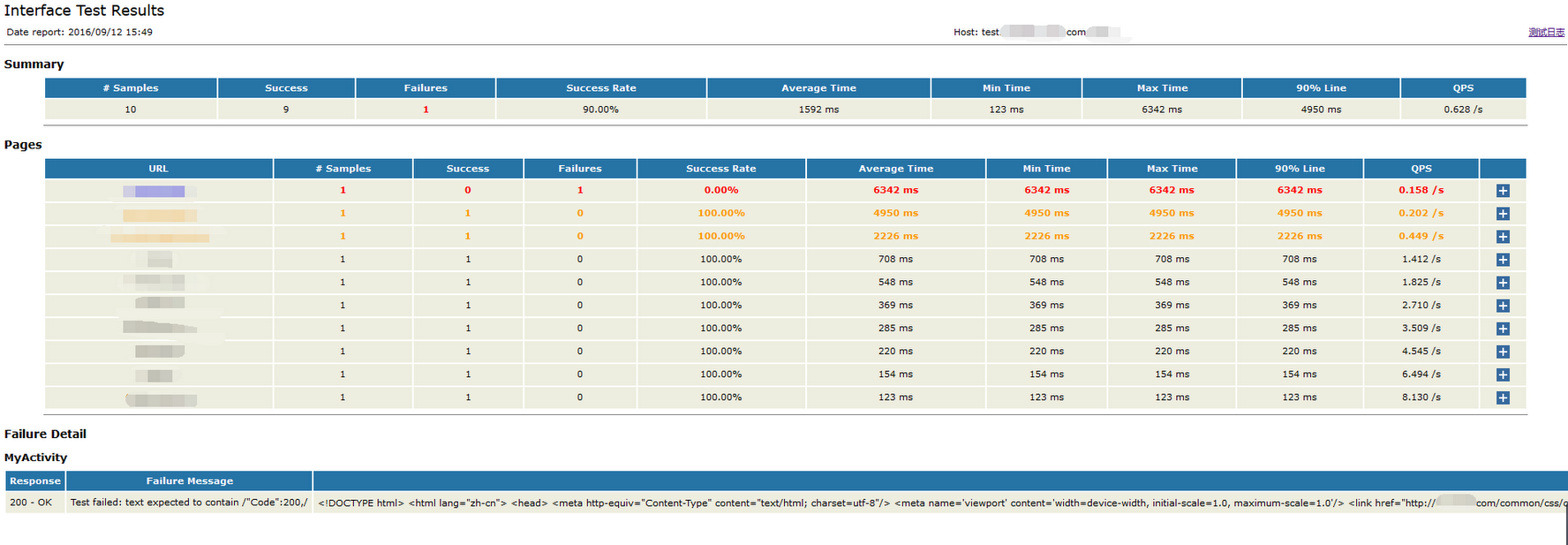
Task: Click the URL column header in Pages table
Action: pyautogui.click(x=159, y=169)
